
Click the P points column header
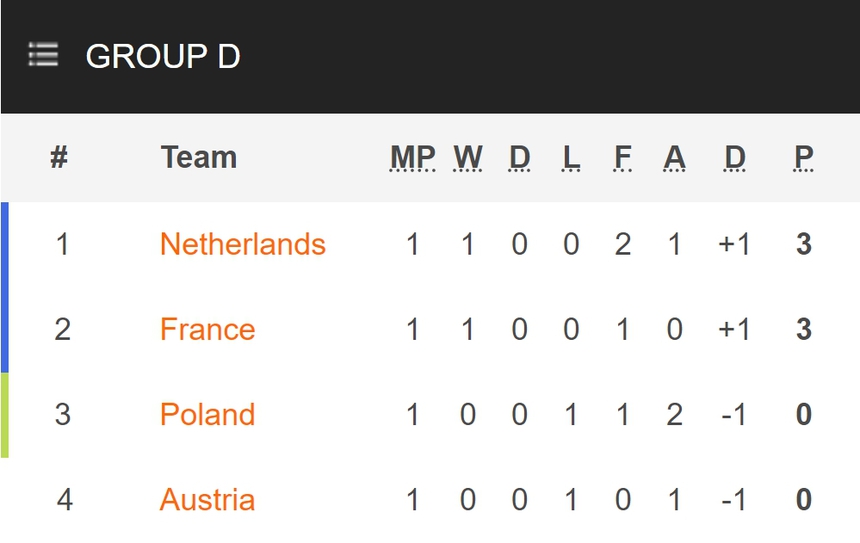tap(803, 157)
